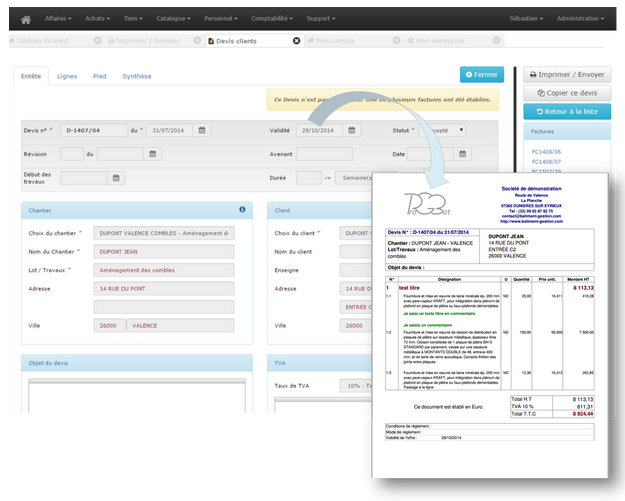Click Imprimer / Envoyer button
The image size is (625, 501).
[x=566, y=75]
